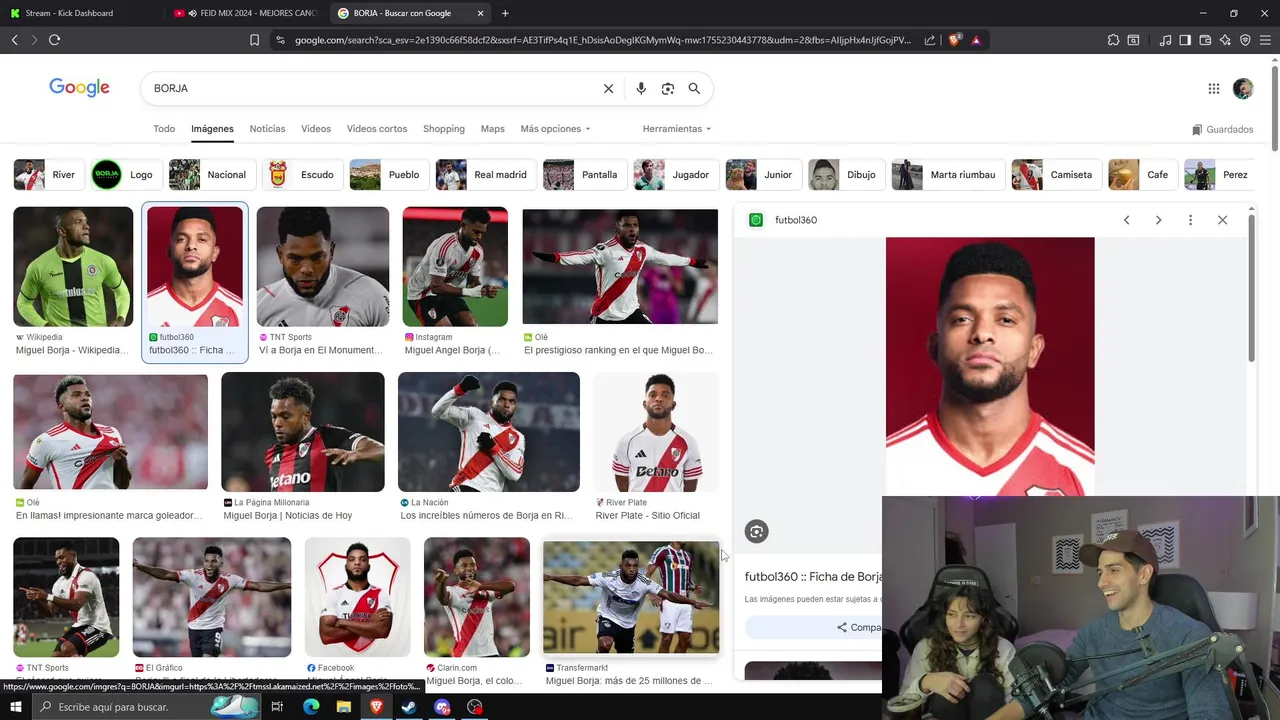
Task: Open the Wikipedia Miguel Borja thumbnail
Action: (x=73, y=266)
